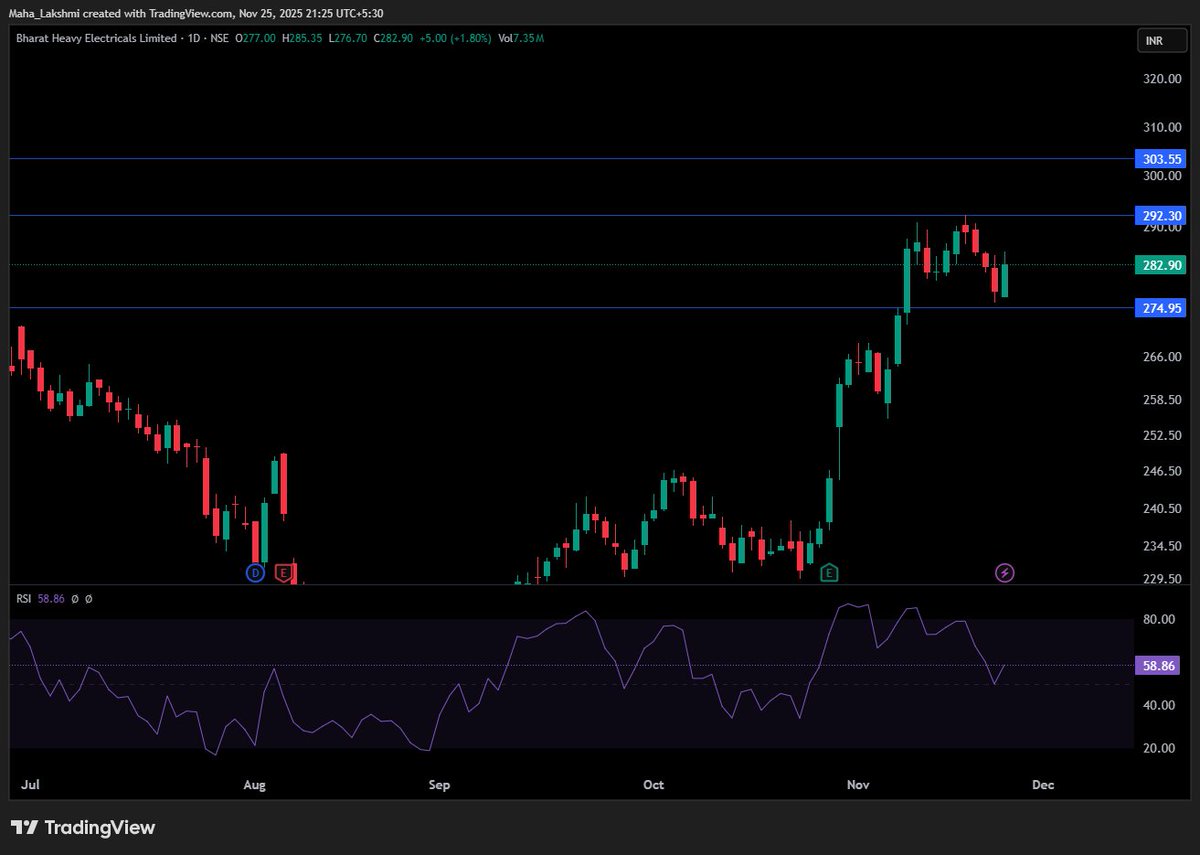The image size is (1200, 855).
Task: Click the close value C282.90 in legend
Action: (395, 38)
